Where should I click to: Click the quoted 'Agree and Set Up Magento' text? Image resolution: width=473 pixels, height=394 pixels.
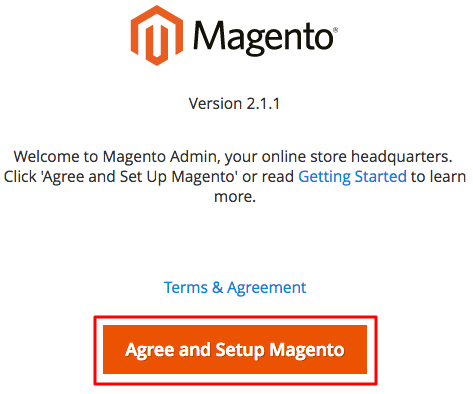[139, 177]
